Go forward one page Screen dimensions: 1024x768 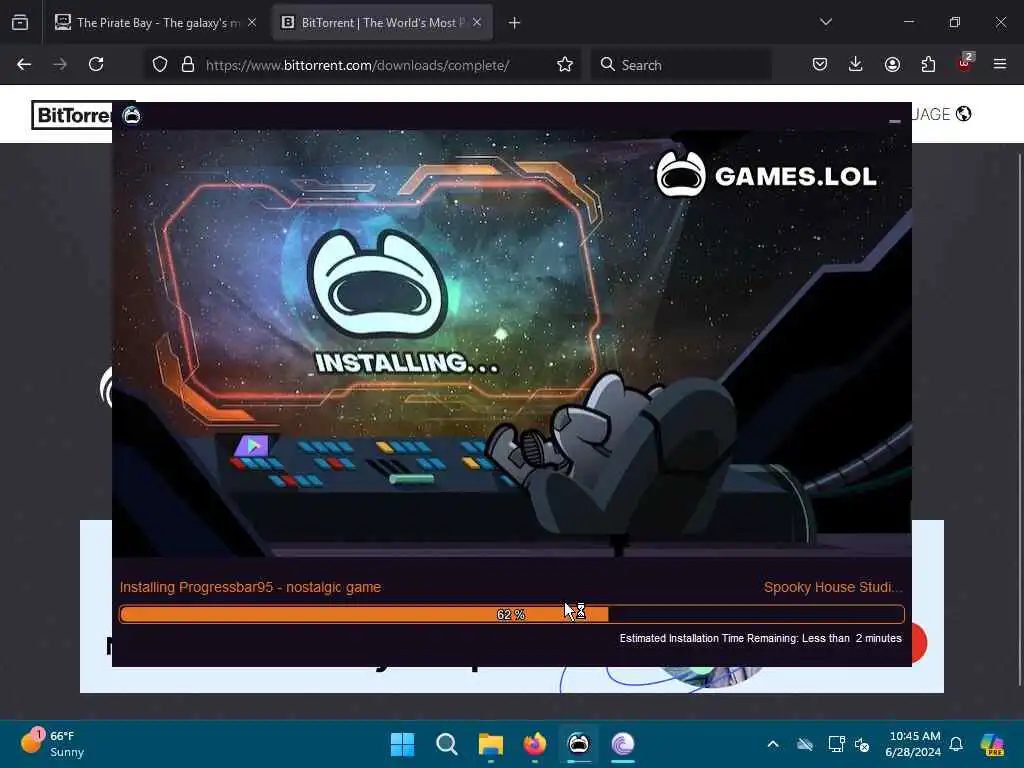click(x=60, y=64)
